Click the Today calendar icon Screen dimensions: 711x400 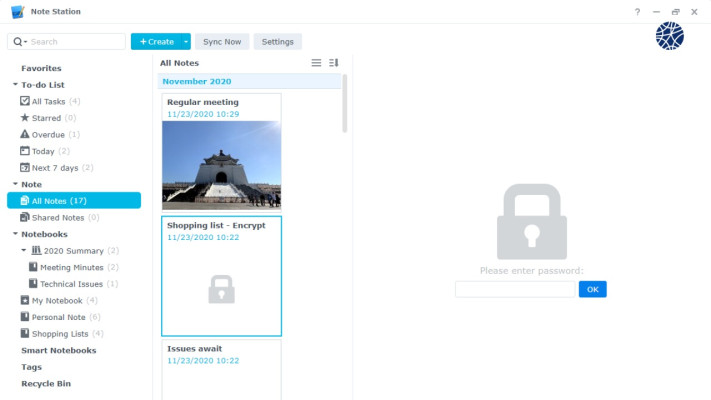pos(25,151)
